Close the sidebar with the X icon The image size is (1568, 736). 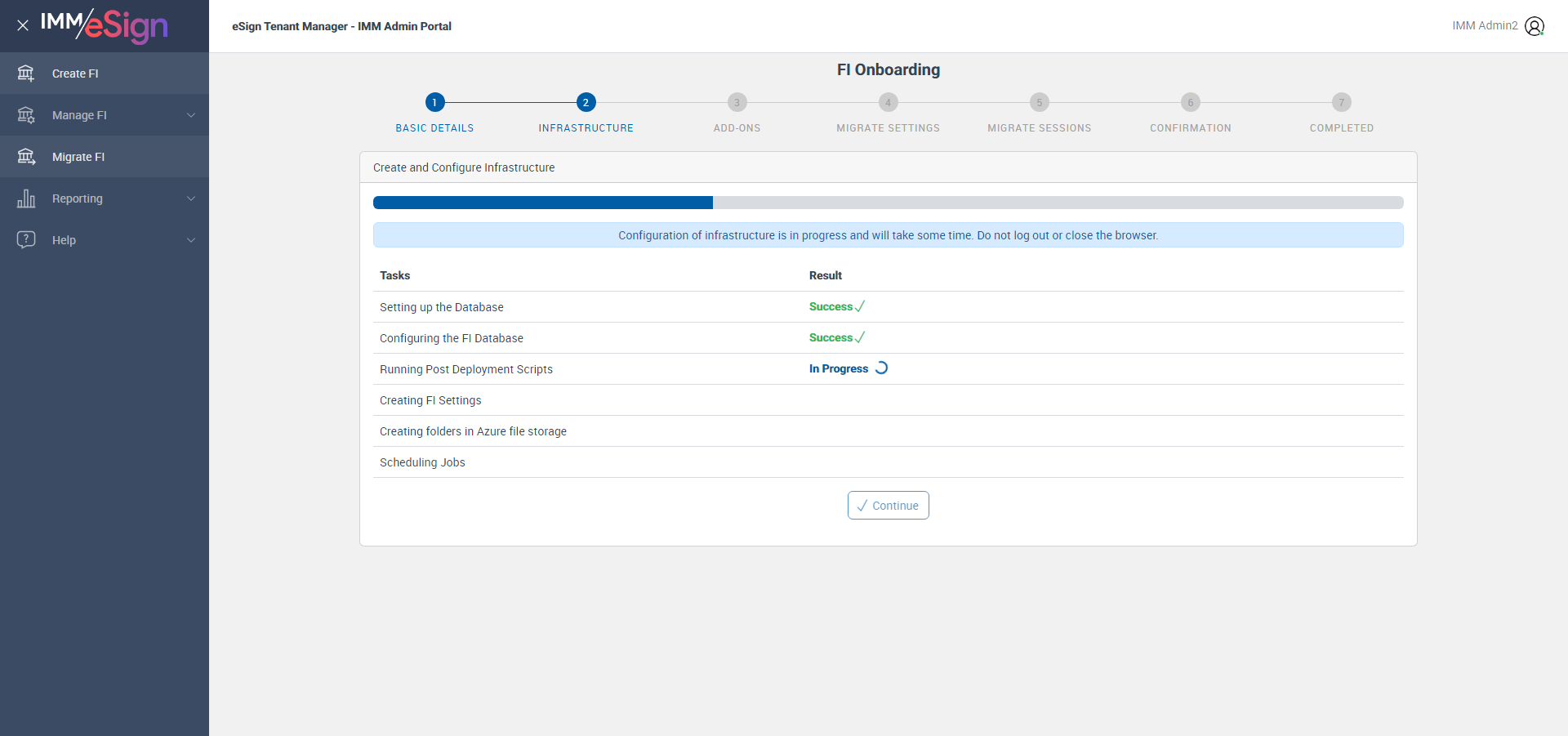[x=23, y=25]
